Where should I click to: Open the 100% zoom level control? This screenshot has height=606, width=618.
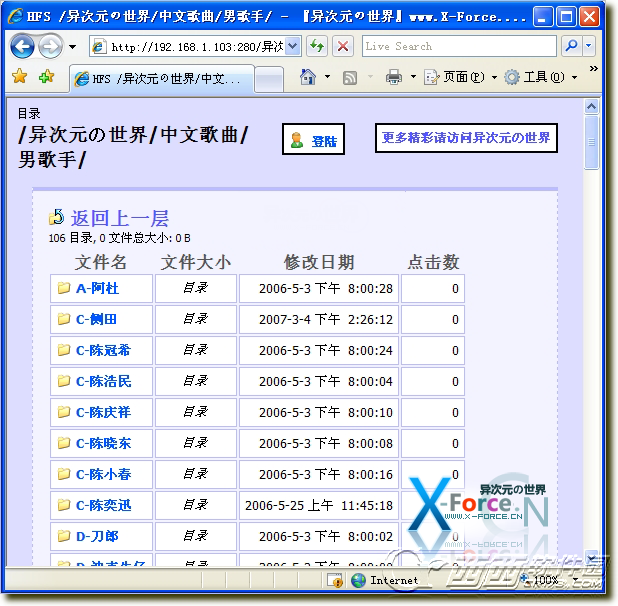[x=550, y=580]
